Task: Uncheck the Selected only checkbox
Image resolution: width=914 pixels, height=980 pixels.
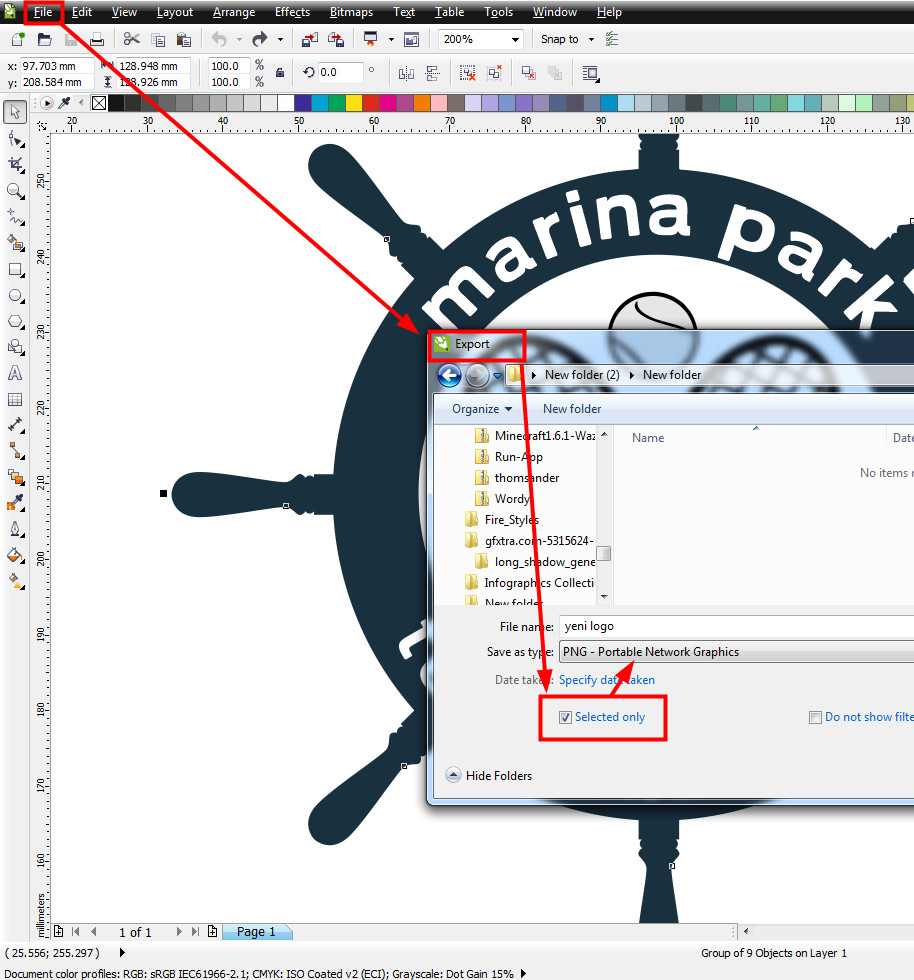Action: 565,718
